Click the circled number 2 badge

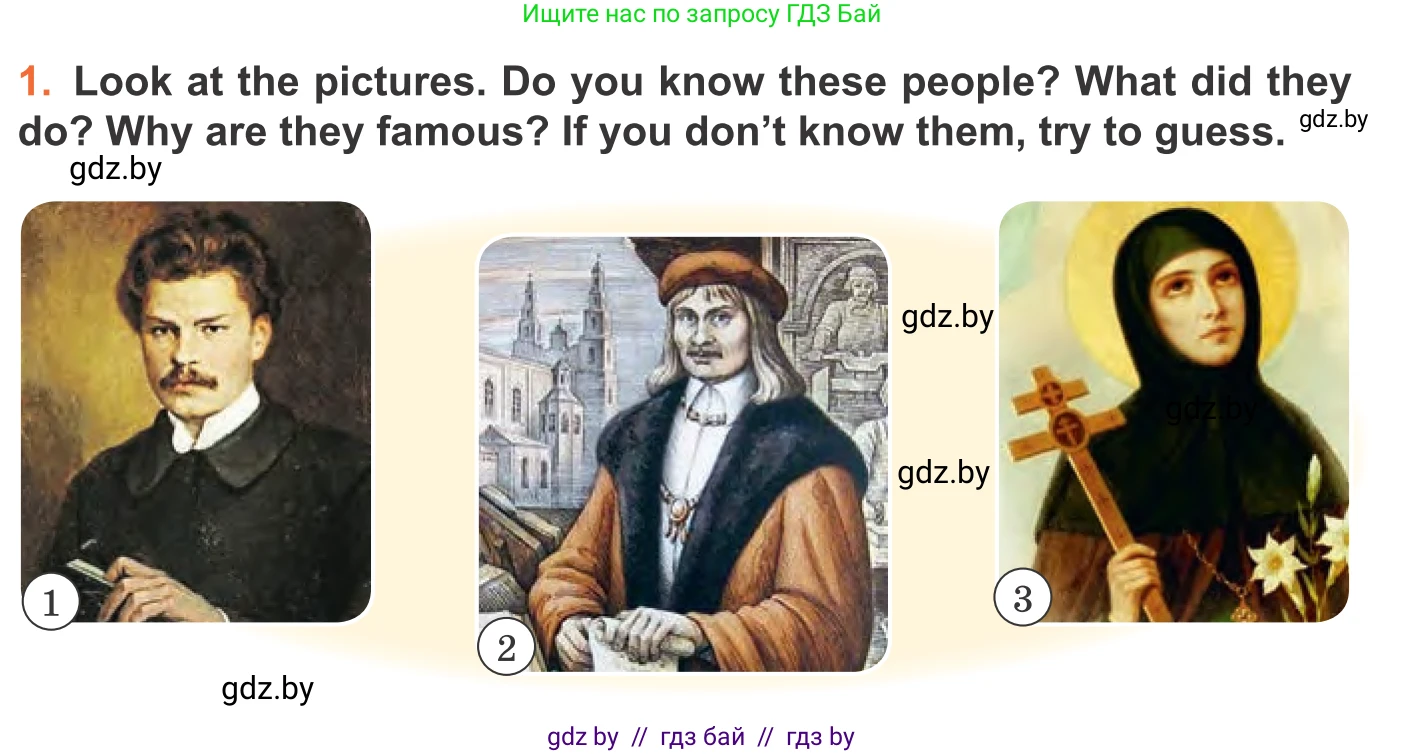point(507,648)
